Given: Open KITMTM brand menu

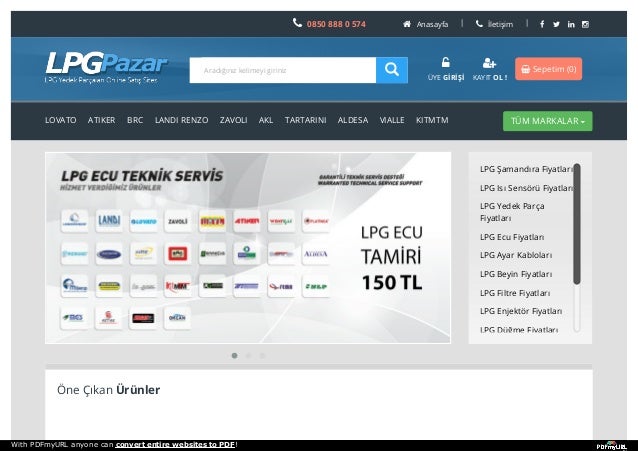Looking at the screenshot, I should click(x=432, y=120).
